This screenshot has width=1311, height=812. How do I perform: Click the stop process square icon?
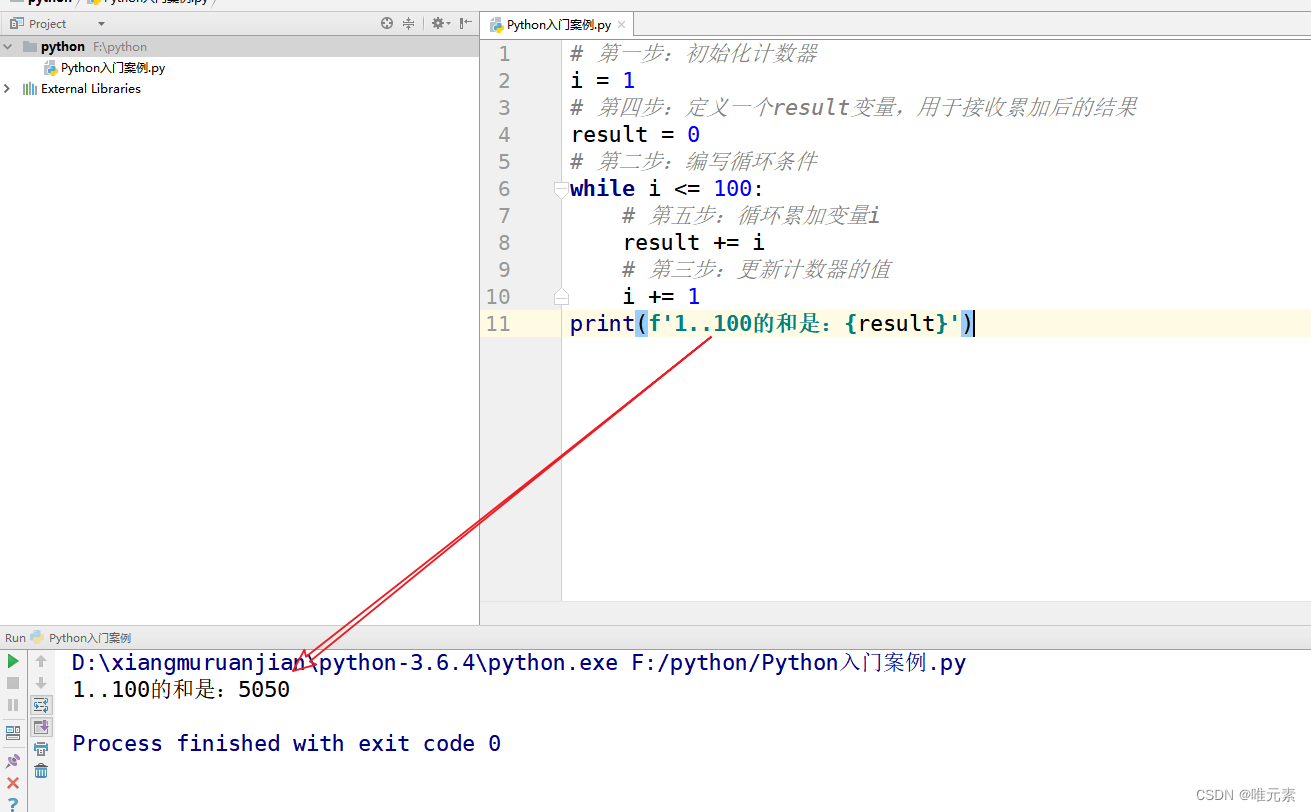tap(13, 683)
